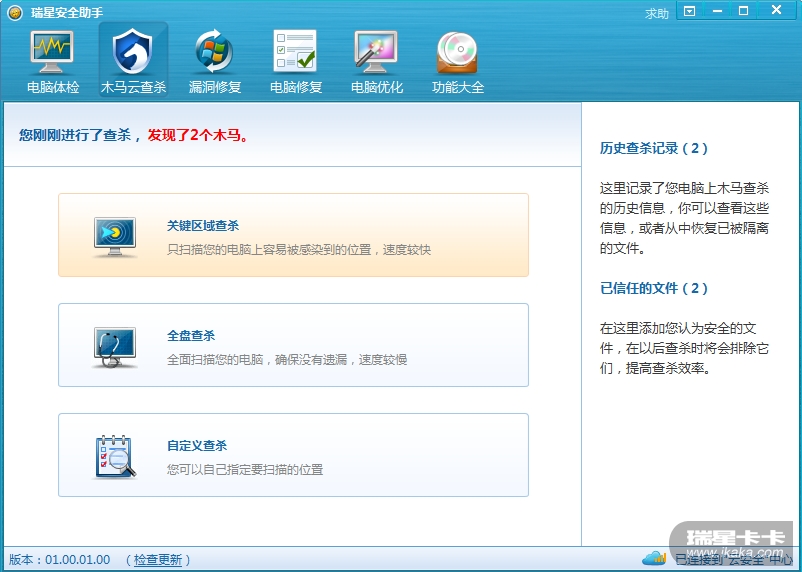Viewport: 802px width, 572px height.
Task: Open 功能大全 disc icon
Action: pos(457,50)
